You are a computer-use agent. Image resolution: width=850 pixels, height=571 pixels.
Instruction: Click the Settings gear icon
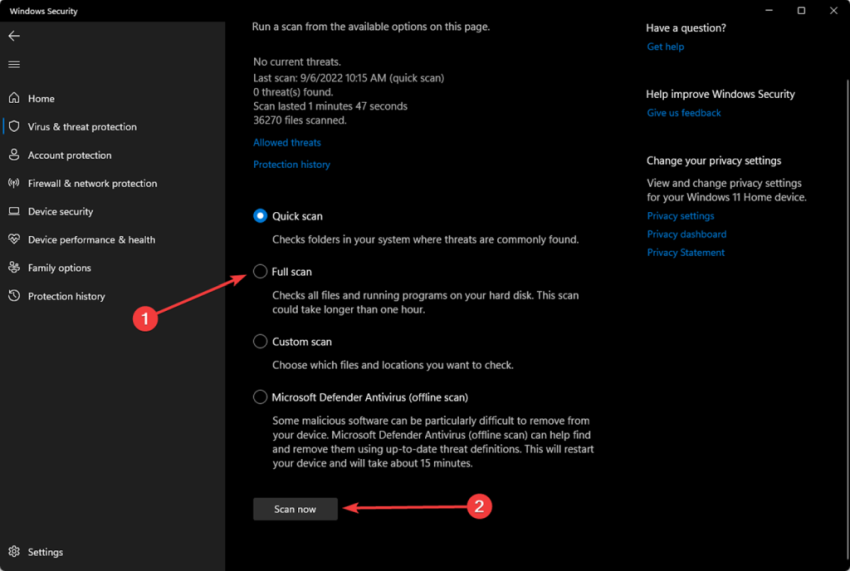[x=14, y=552]
